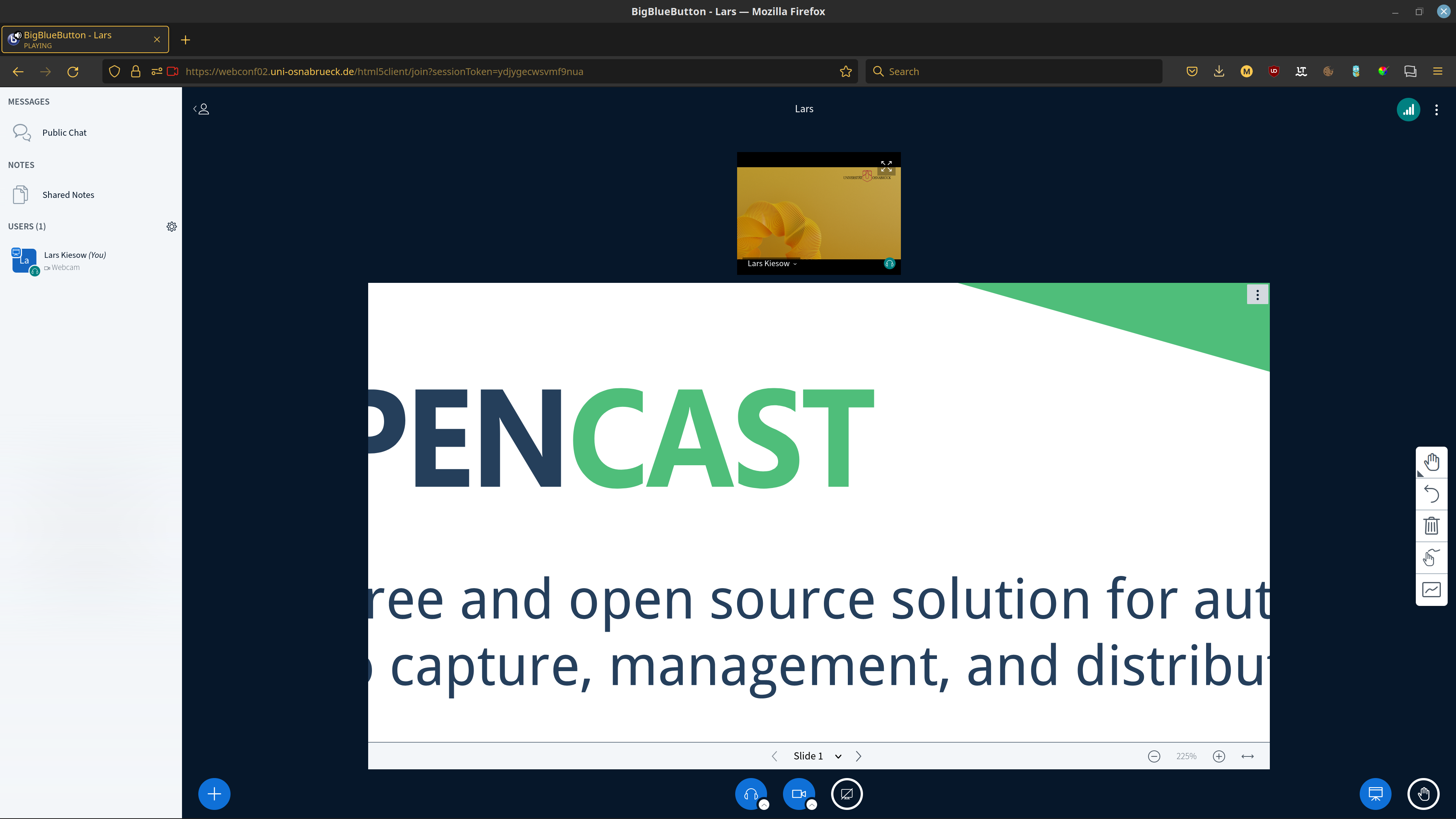The width and height of the screenshot is (1456, 819).
Task: Clear all annotations with the trash icon
Action: point(1431,526)
